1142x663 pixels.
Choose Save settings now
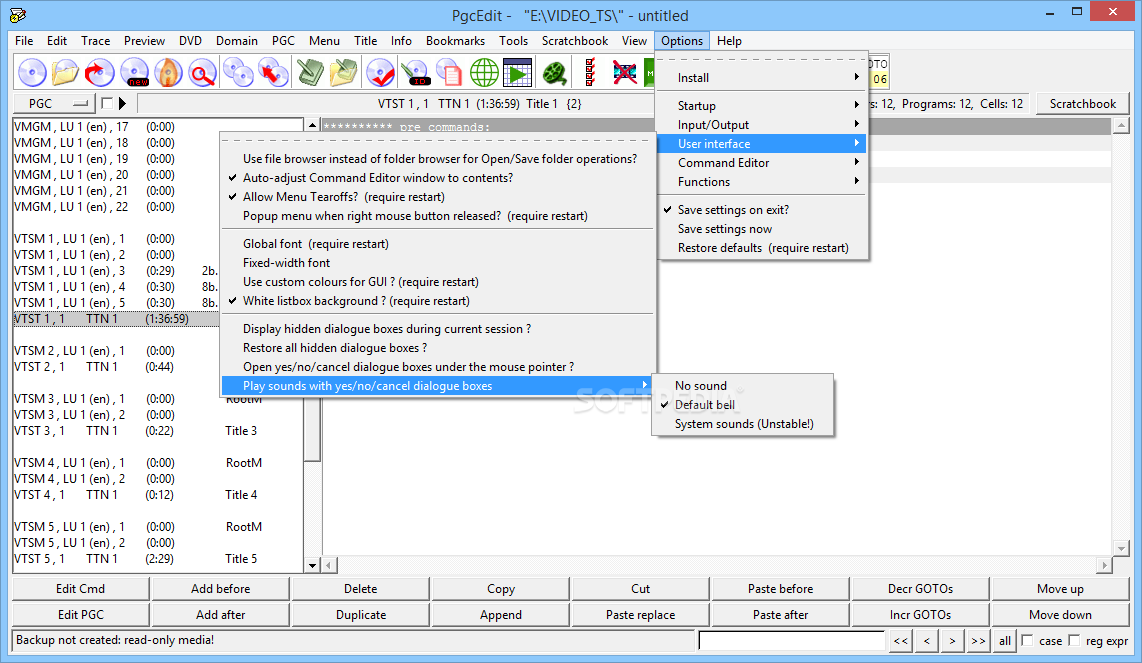point(763,229)
